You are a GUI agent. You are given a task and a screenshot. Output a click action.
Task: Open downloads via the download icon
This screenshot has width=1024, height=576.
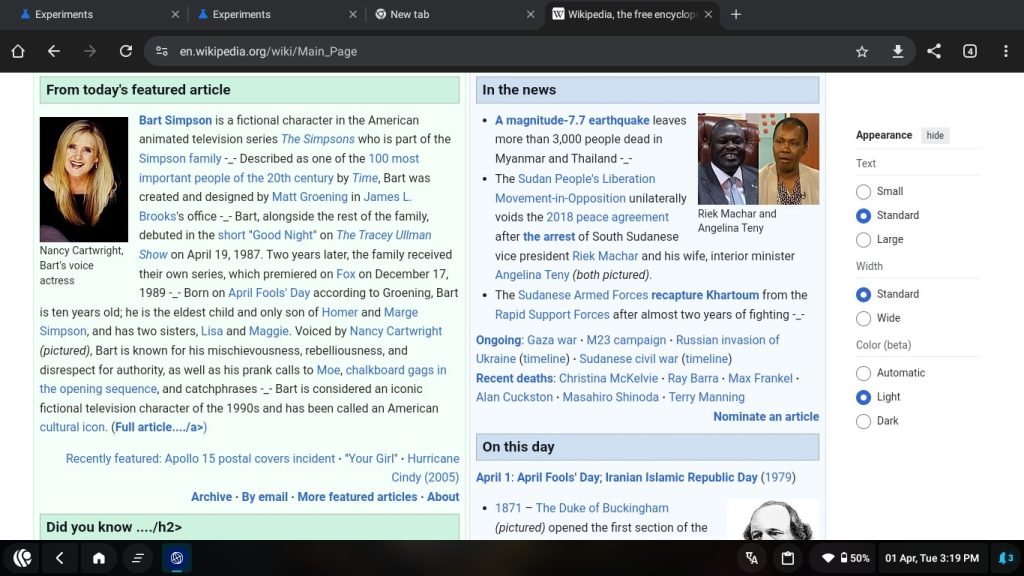click(x=897, y=51)
